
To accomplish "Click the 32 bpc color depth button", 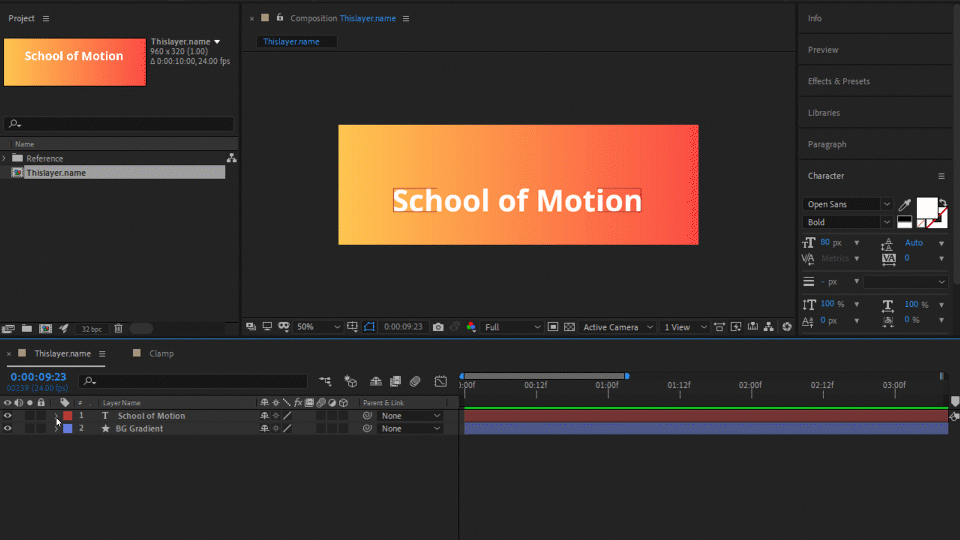I will click(x=92, y=329).
